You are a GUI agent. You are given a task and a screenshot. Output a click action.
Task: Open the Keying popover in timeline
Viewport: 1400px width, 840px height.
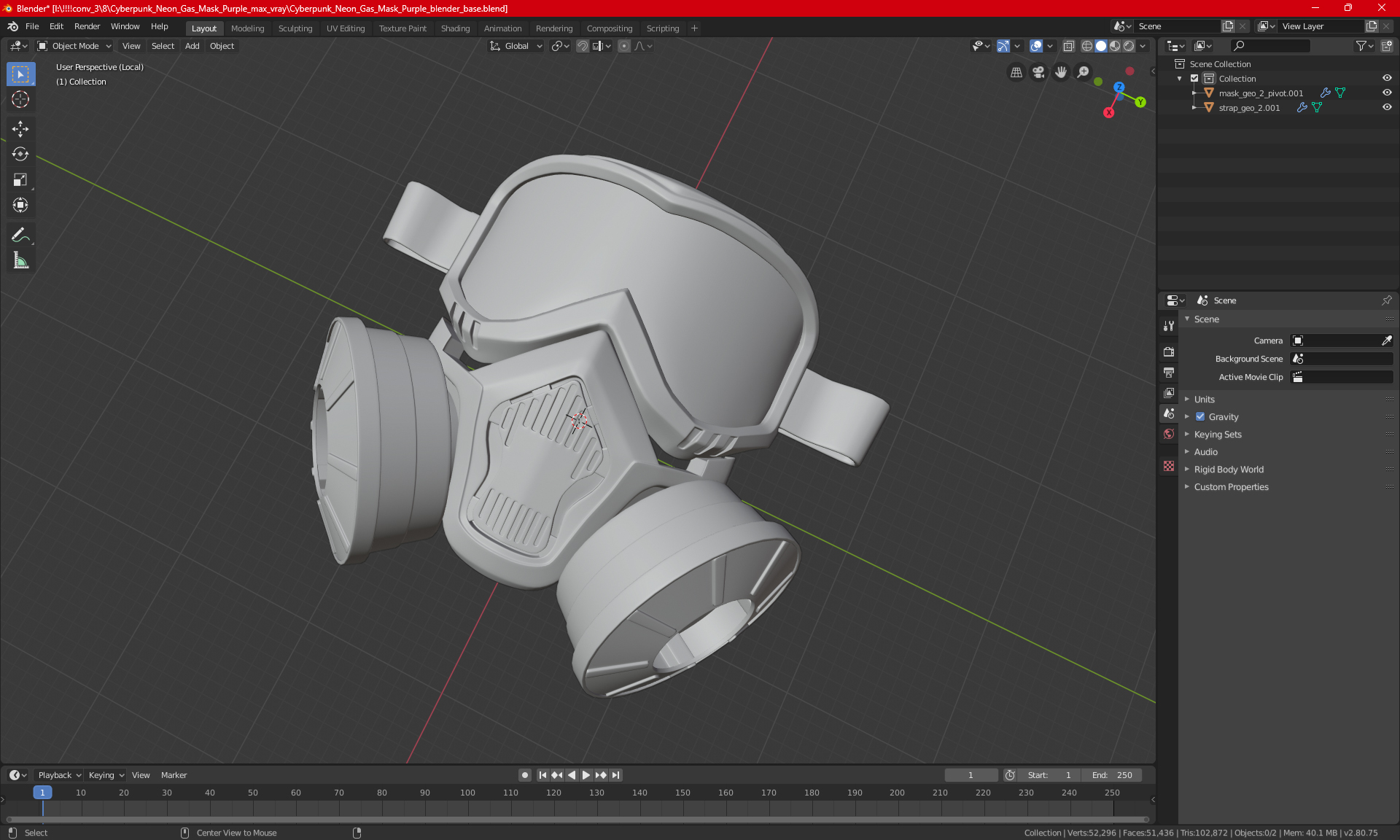coord(106,775)
